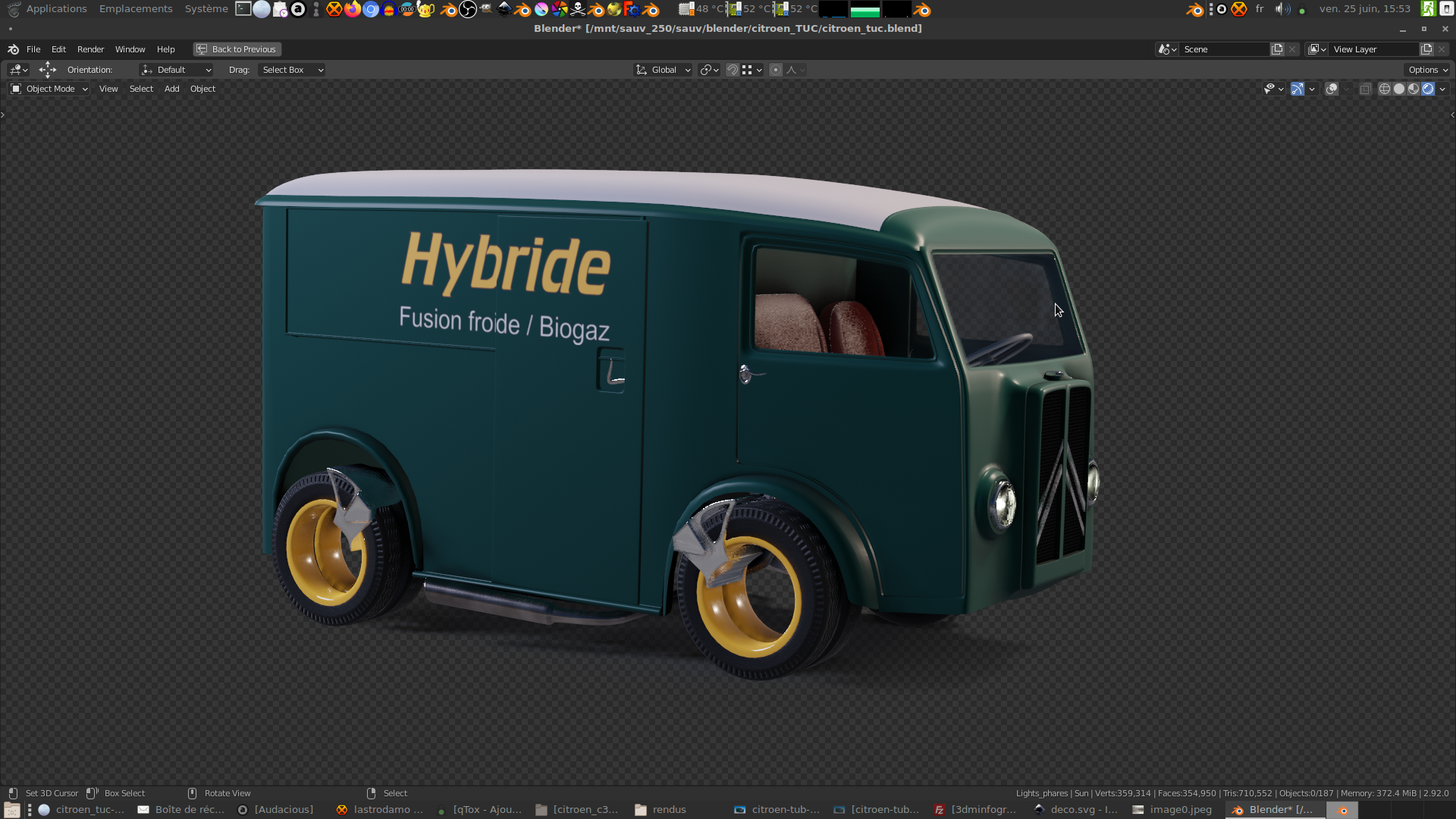Switch to rendus folder taskbar window
This screenshot has width=1456, height=819.
point(661,810)
